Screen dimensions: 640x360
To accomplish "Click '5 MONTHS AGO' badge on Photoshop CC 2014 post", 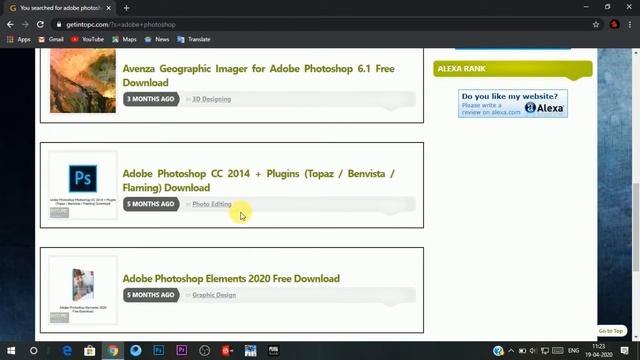I will 151,204.
